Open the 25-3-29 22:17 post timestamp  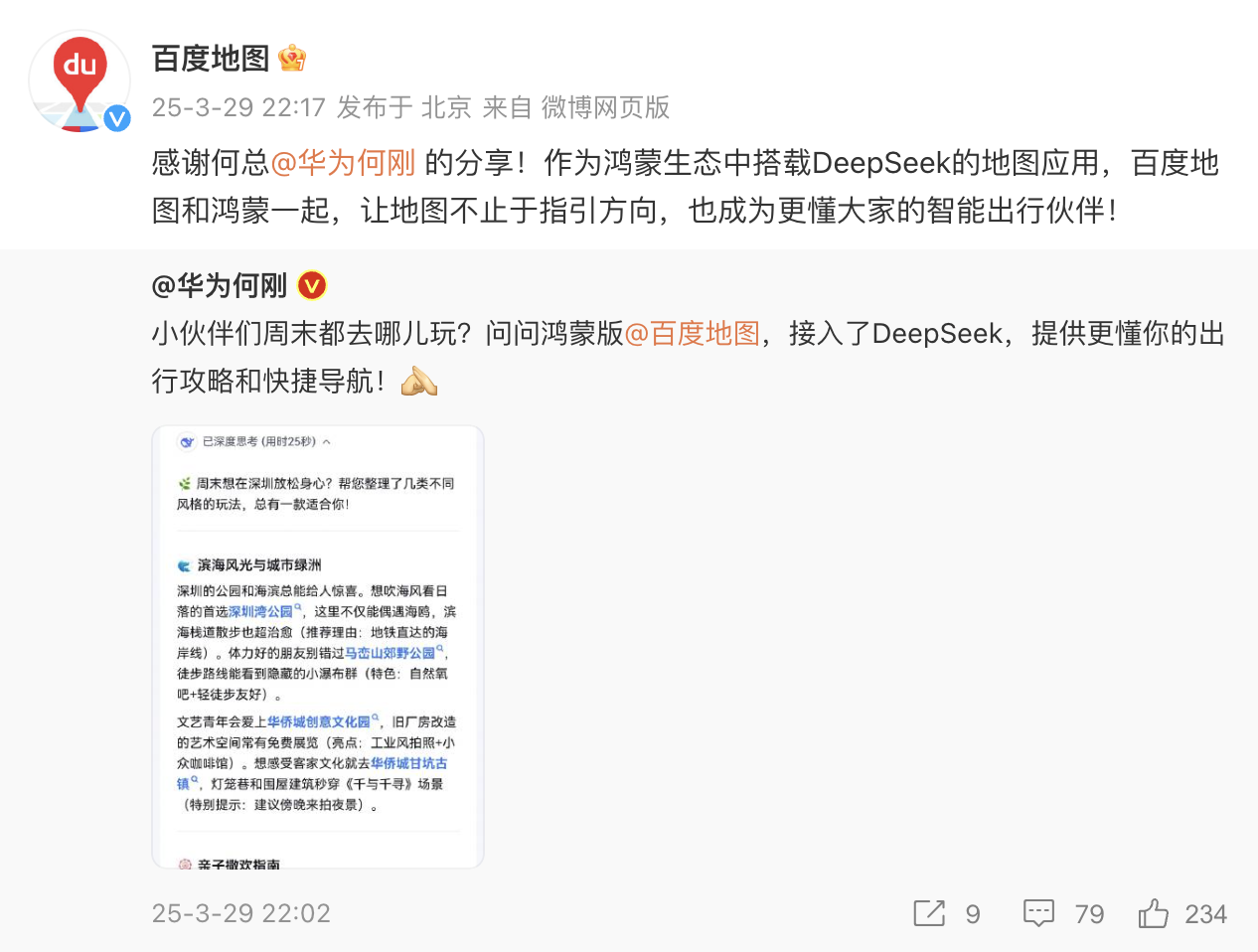(238, 107)
